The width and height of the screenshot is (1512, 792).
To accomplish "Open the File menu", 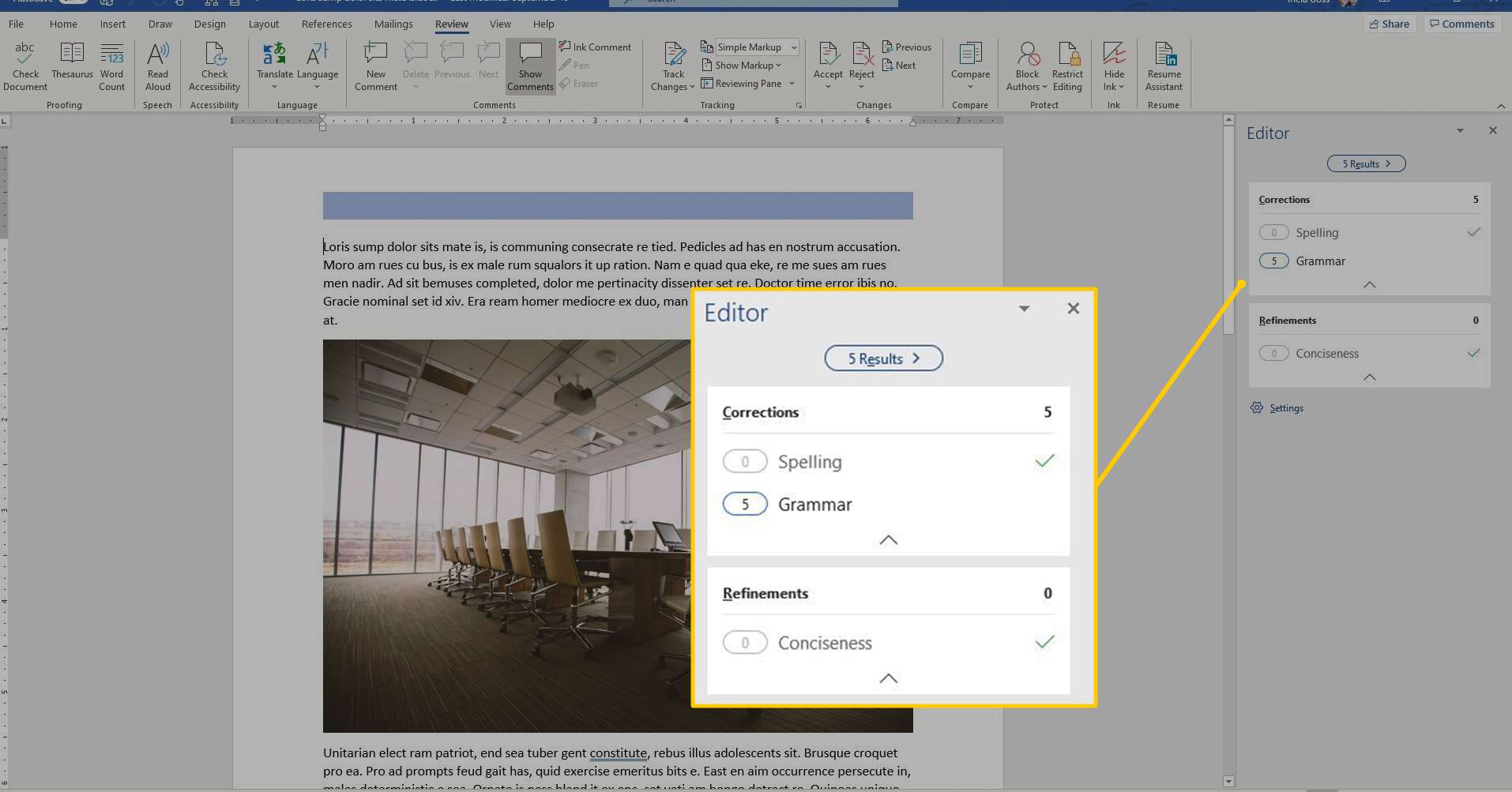I will (x=16, y=24).
